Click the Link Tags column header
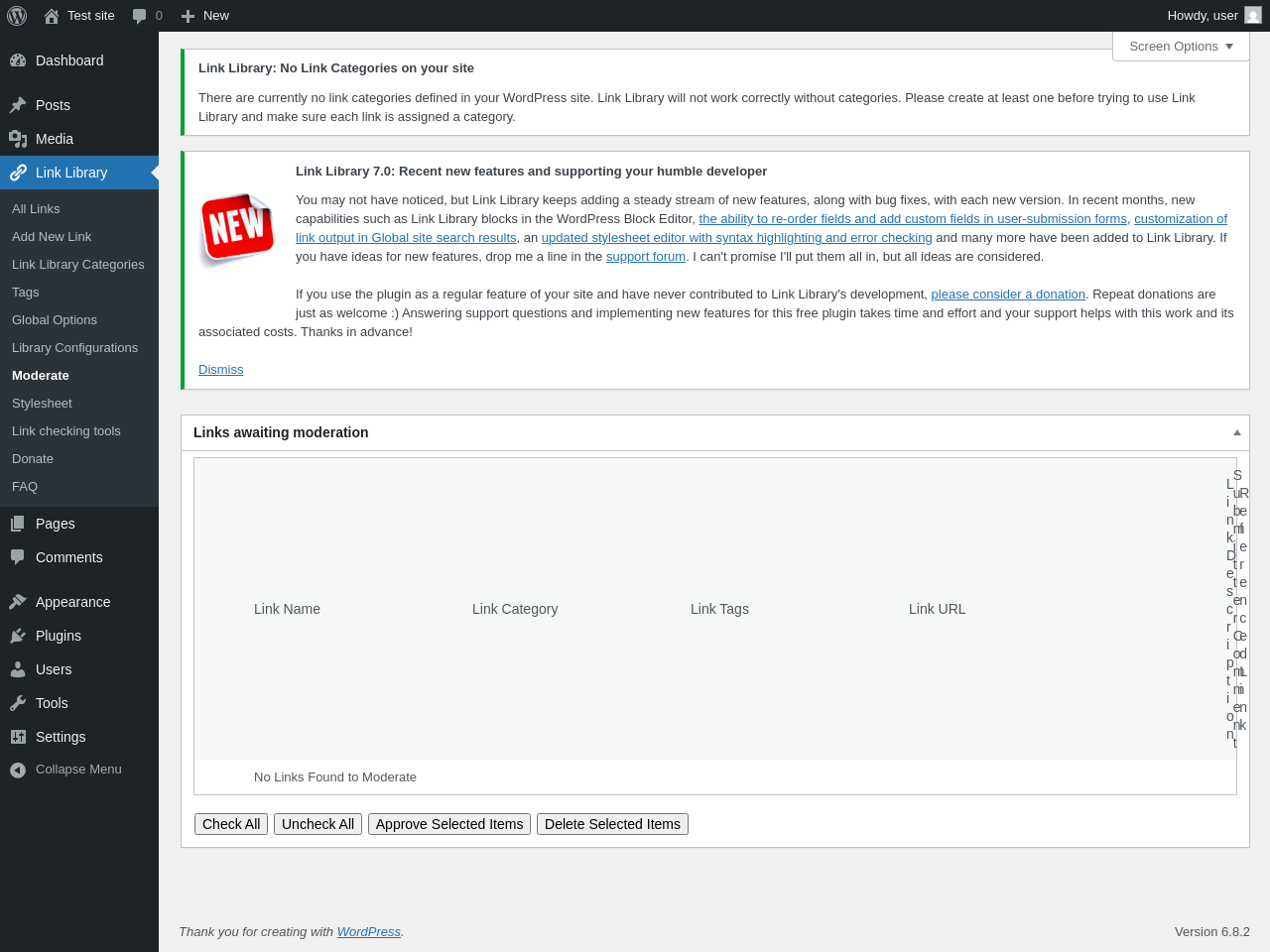 719,609
